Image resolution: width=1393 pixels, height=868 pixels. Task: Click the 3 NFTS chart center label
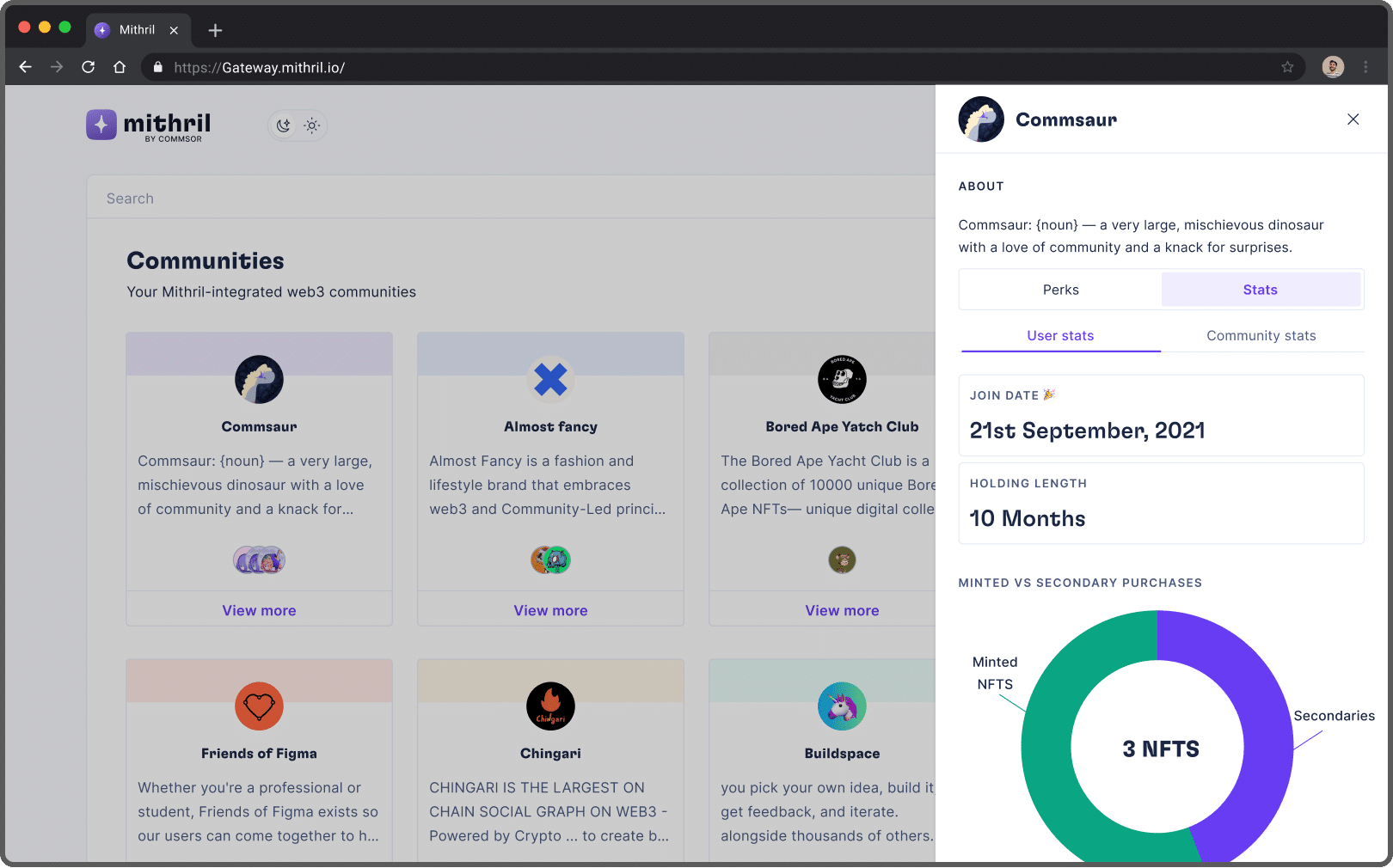point(1160,749)
